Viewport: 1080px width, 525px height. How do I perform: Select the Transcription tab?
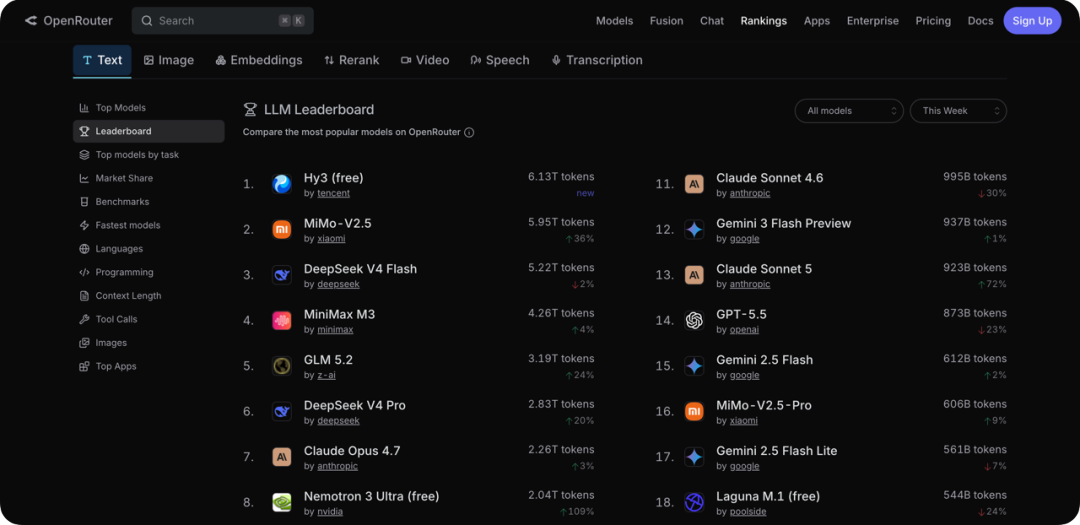click(596, 60)
